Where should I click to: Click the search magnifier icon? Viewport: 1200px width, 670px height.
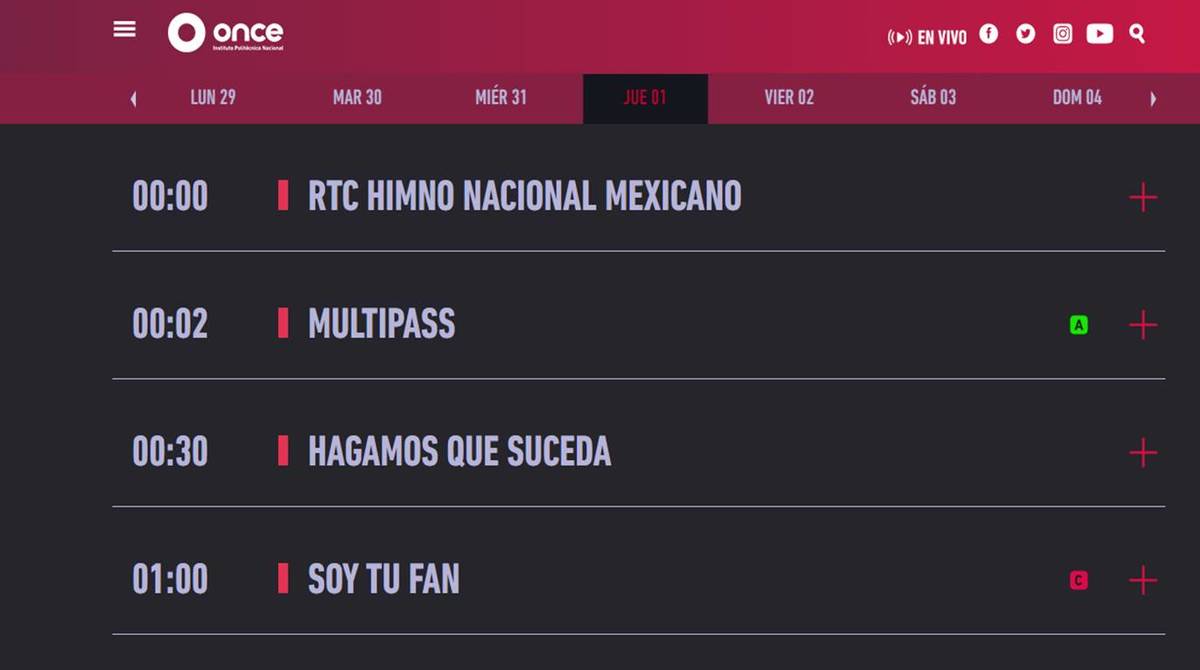coord(1137,34)
